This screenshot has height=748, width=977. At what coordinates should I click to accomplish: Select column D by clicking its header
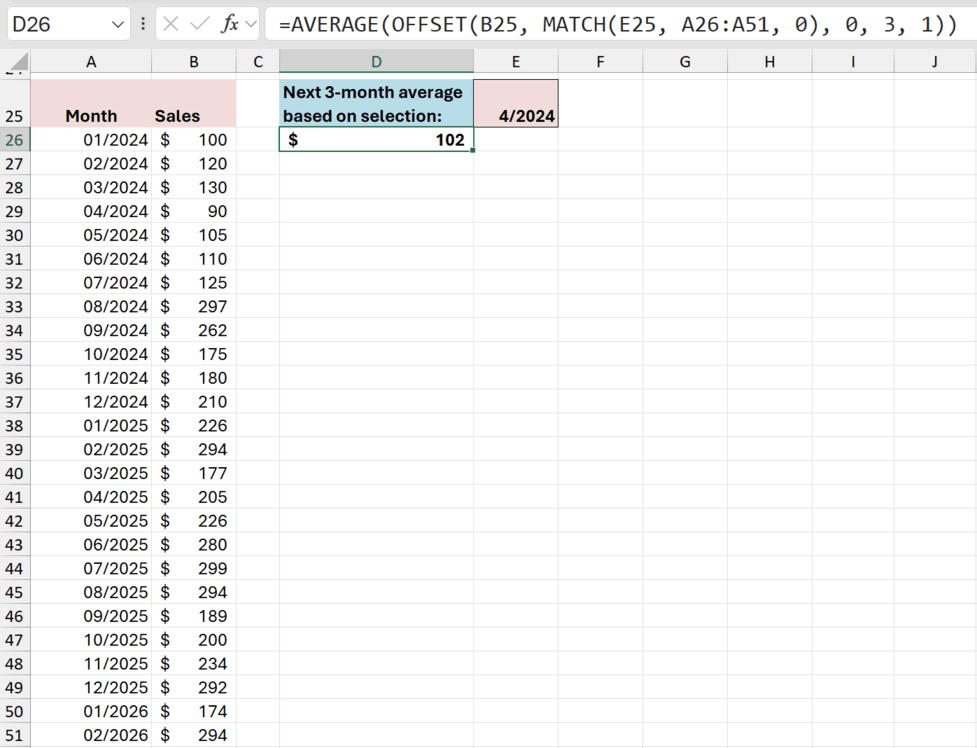[375, 60]
